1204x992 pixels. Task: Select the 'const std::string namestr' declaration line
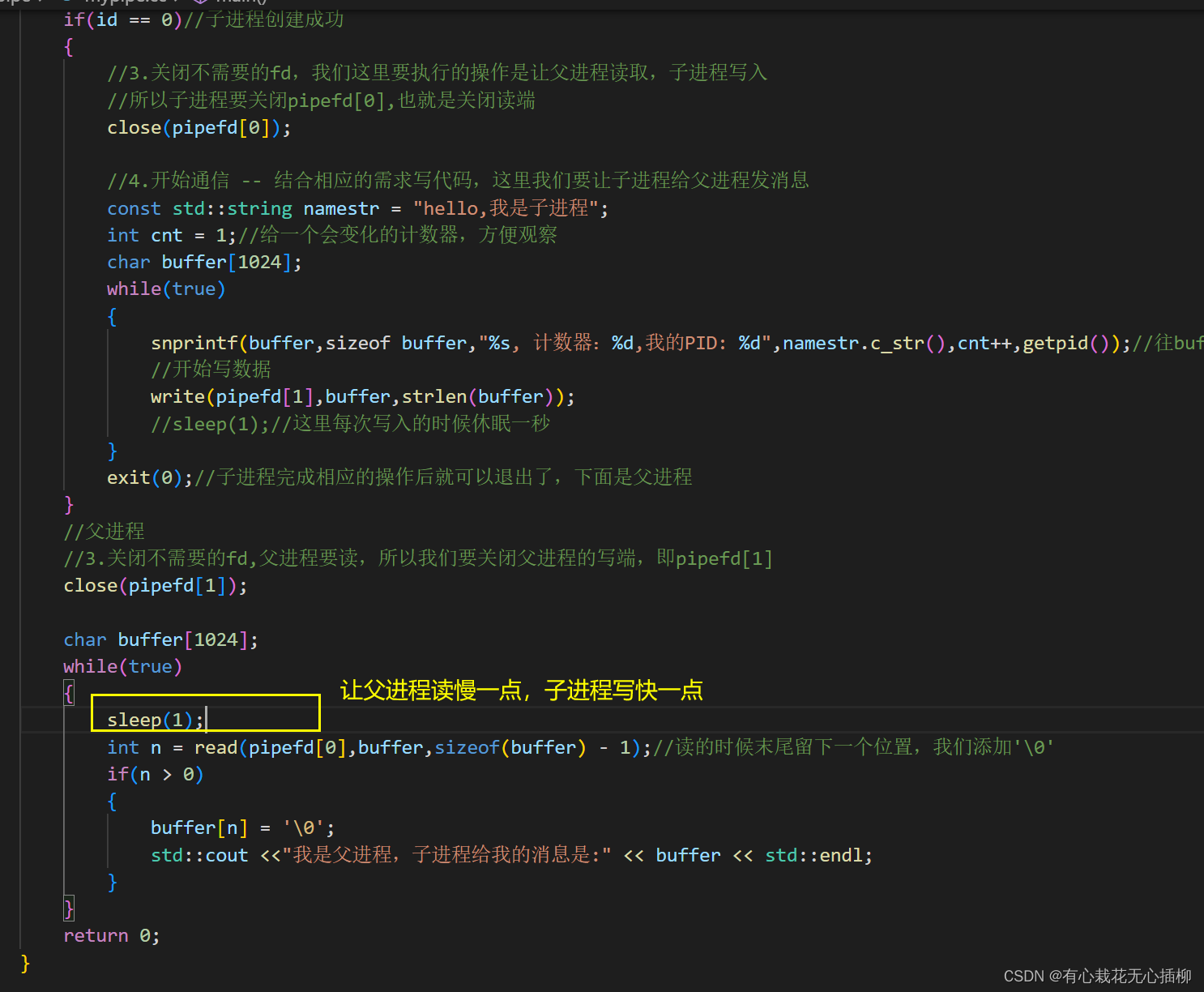[x=357, y=208]
